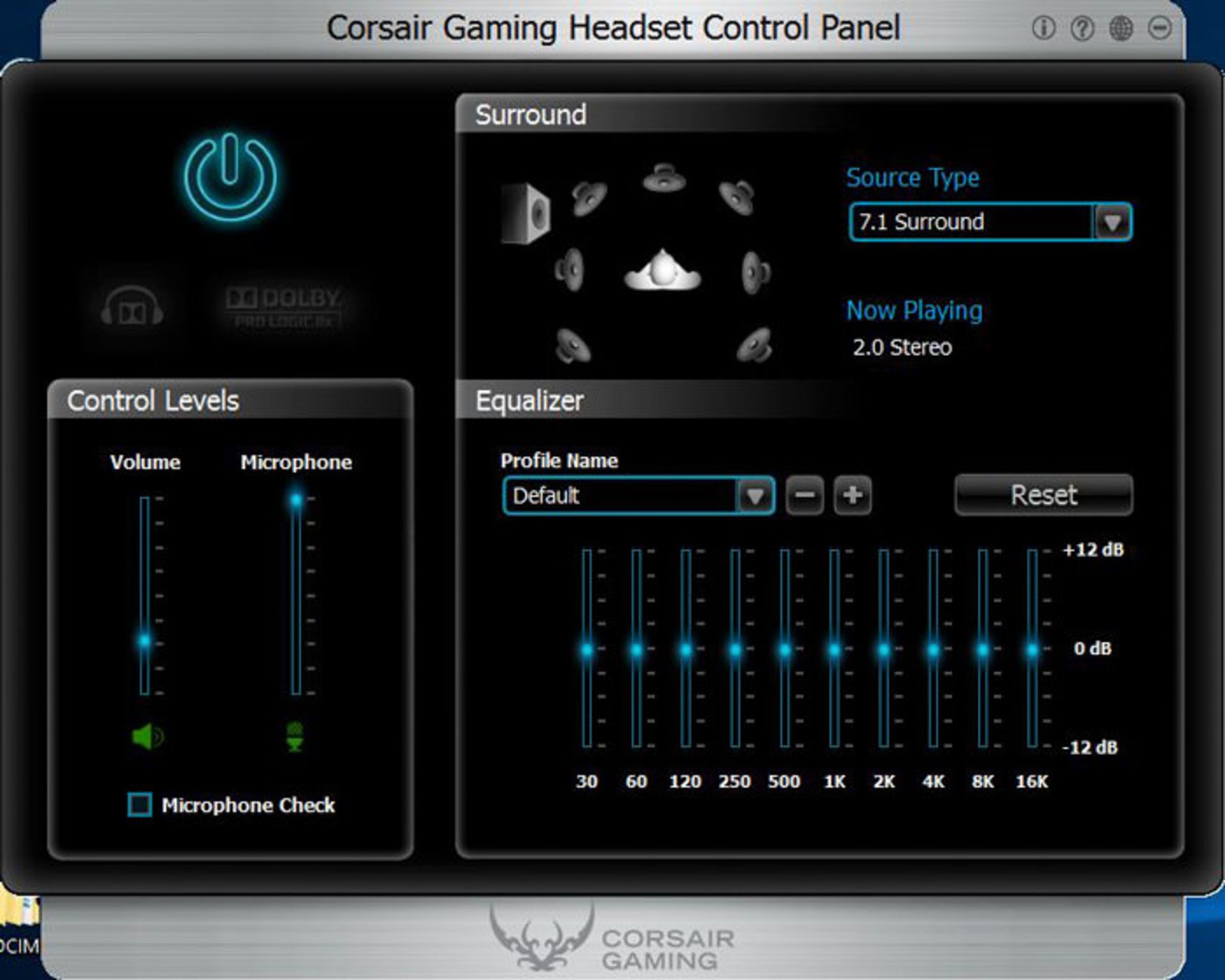Click the Dolby Pro Logic IIx logo

click(x=284, y=306)
